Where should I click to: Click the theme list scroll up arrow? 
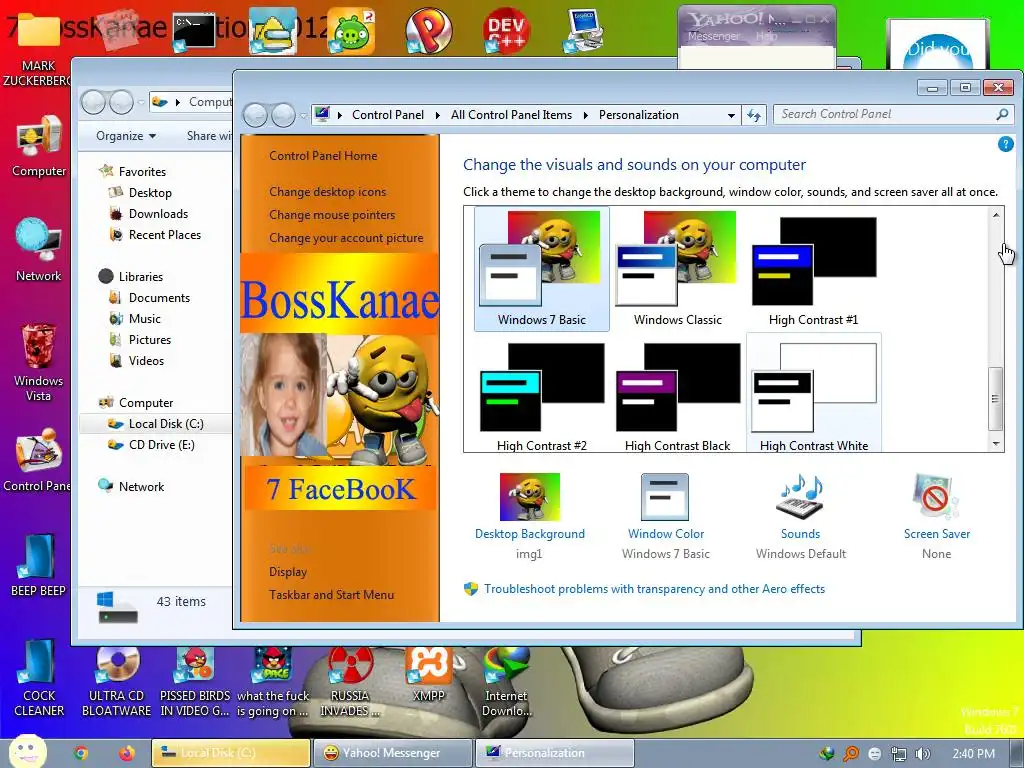(x=996, y=215)
